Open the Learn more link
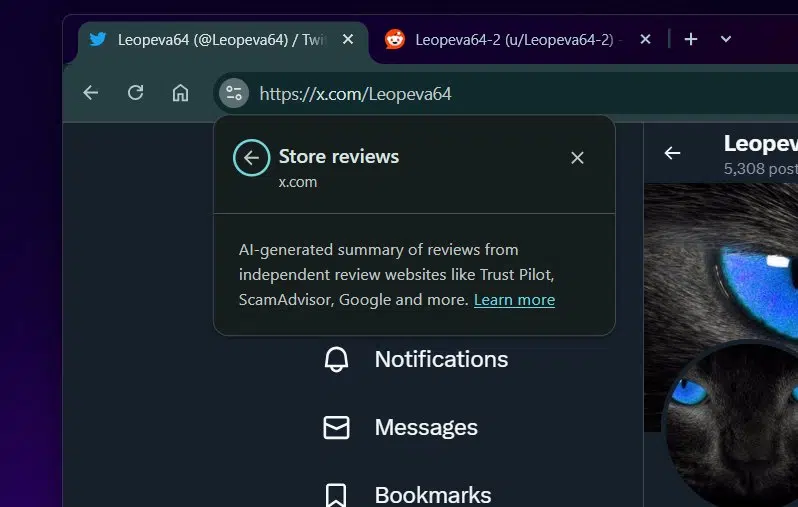This screenshot has height=507, width=798. 514,300
